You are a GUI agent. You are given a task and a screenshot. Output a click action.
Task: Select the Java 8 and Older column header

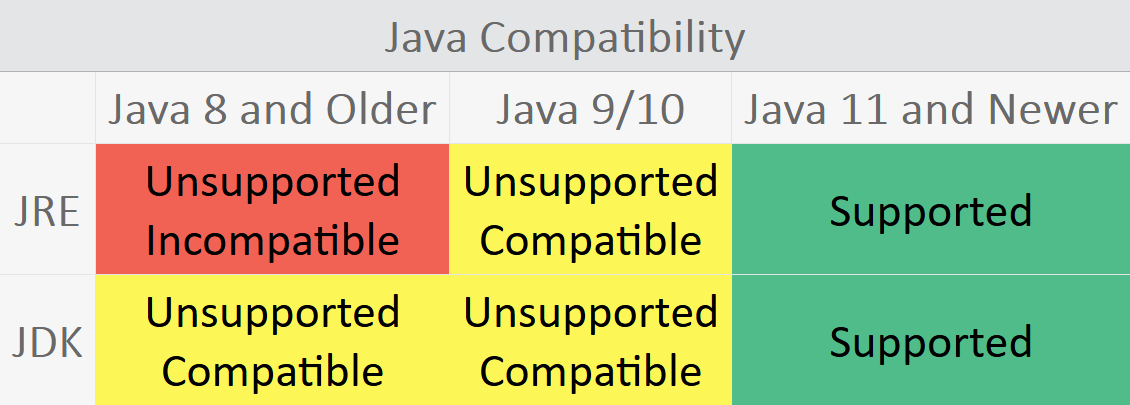coord(272,109)
